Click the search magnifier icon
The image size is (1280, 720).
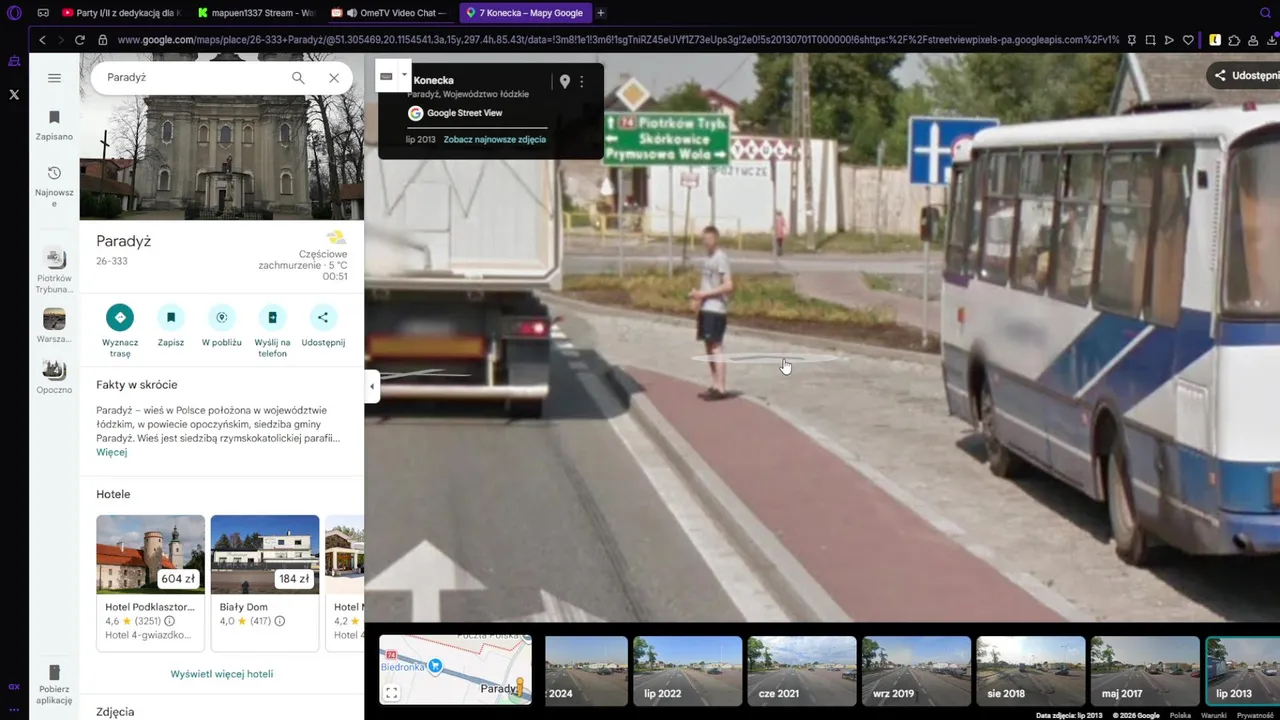click(298, 78)
